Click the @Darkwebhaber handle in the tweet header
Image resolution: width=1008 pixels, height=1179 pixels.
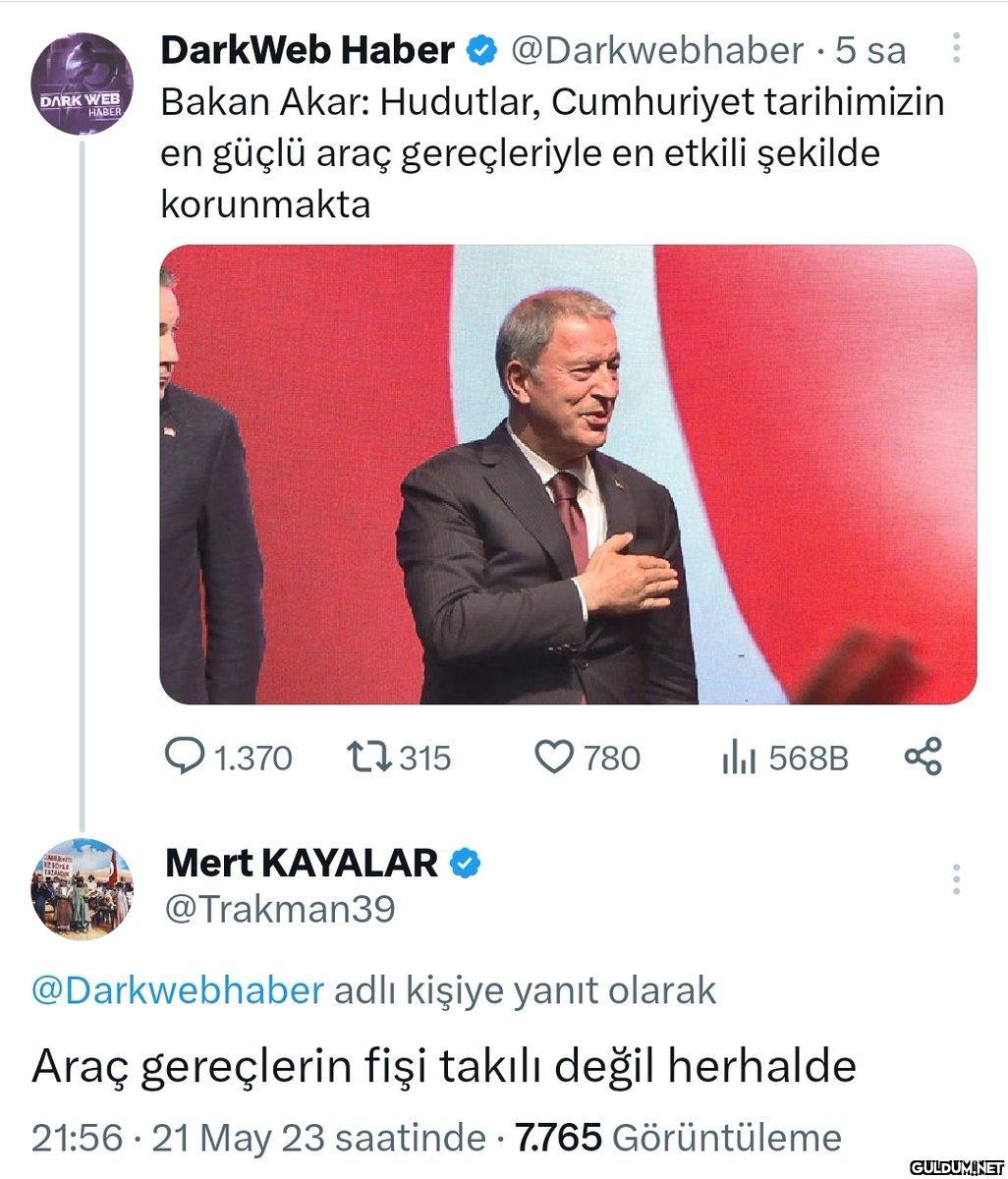pos(657,50)
